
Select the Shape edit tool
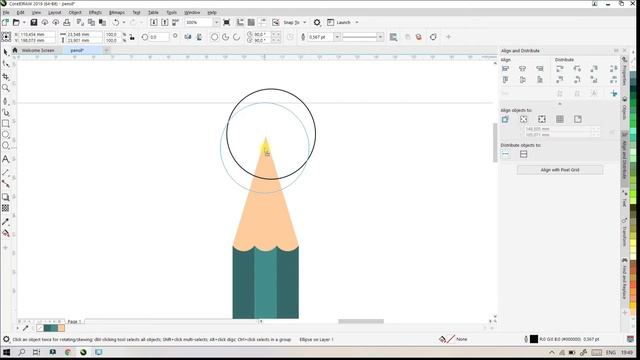coord(5,64)
